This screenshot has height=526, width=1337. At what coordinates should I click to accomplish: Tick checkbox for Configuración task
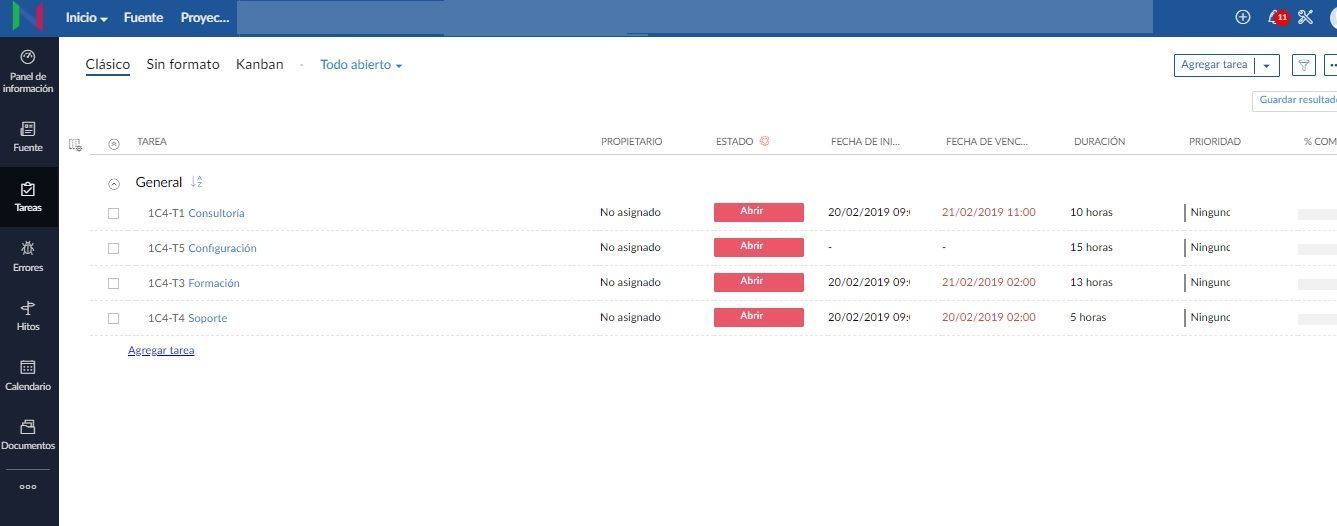point(113,248)
